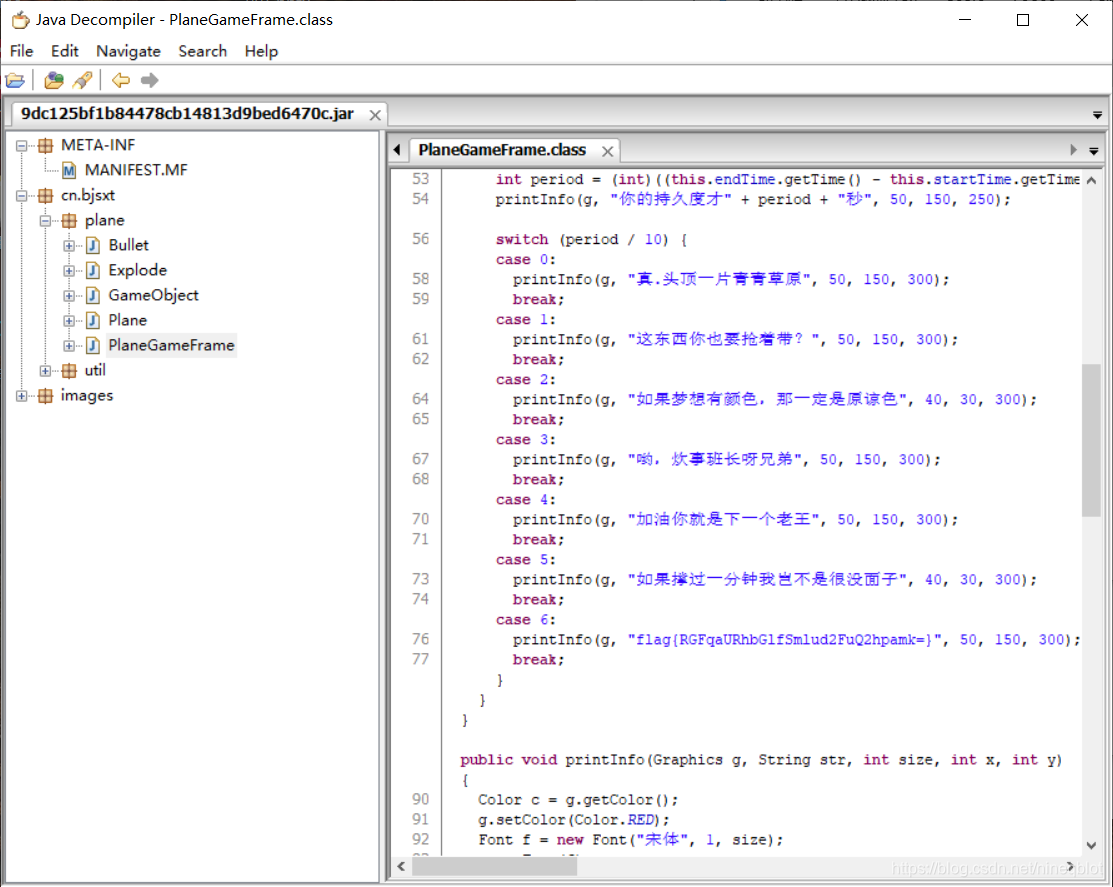The width and height of the screenshot is (1113, 887).
Task: Click line number 76 in gutter
Action: 420,639
